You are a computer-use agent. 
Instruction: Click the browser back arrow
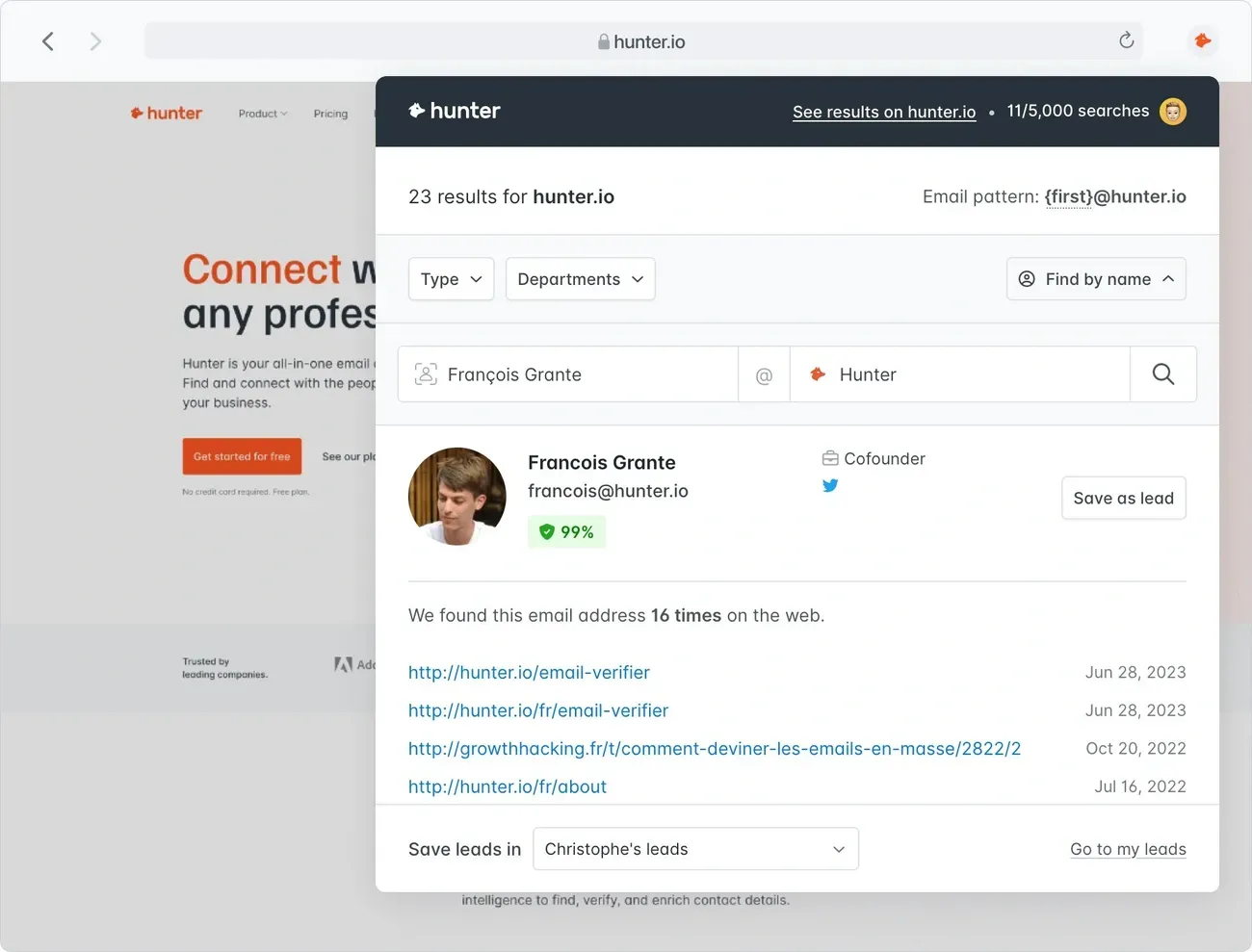(x=48, y=41)
